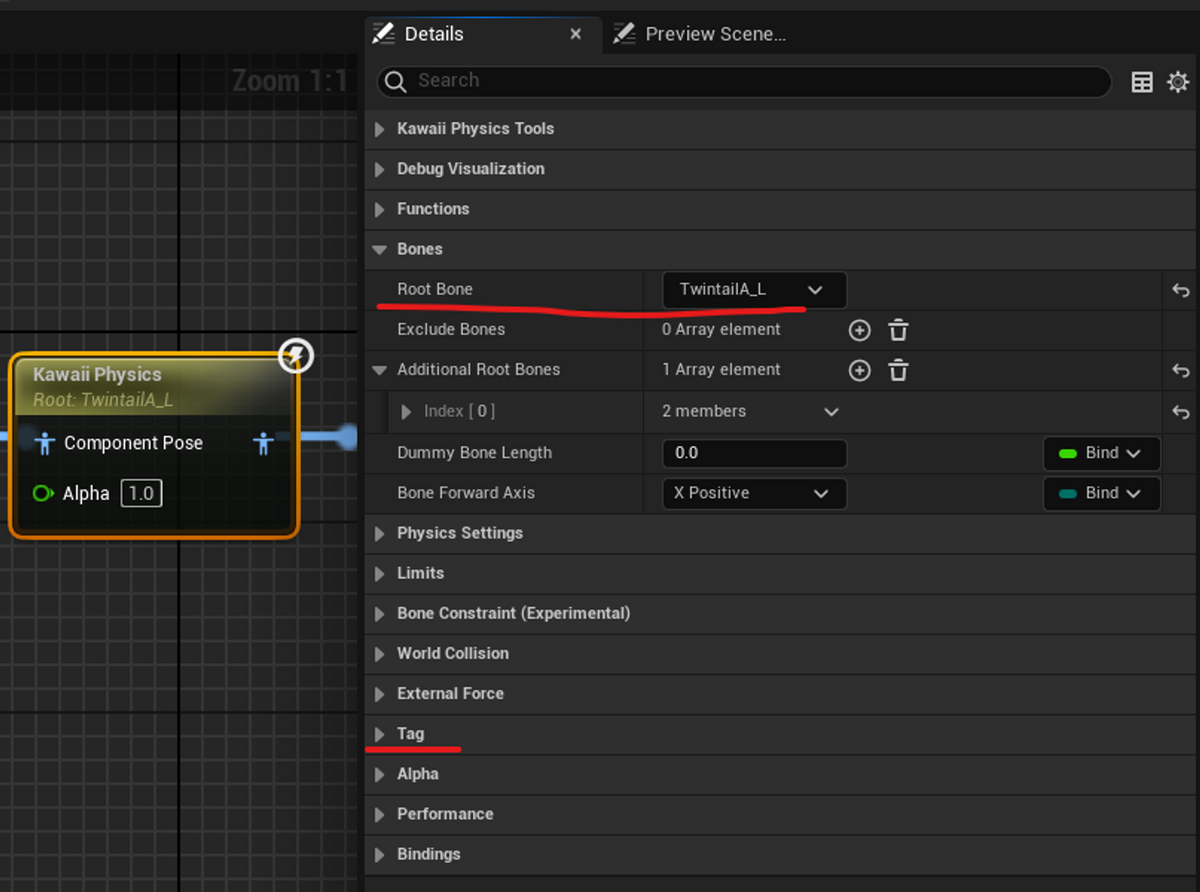The height and width of the screenshot is (892, 1200).
Task: Click the Dummy Bone Length value field
Action: pyautogui.click(x=754, y=453)
